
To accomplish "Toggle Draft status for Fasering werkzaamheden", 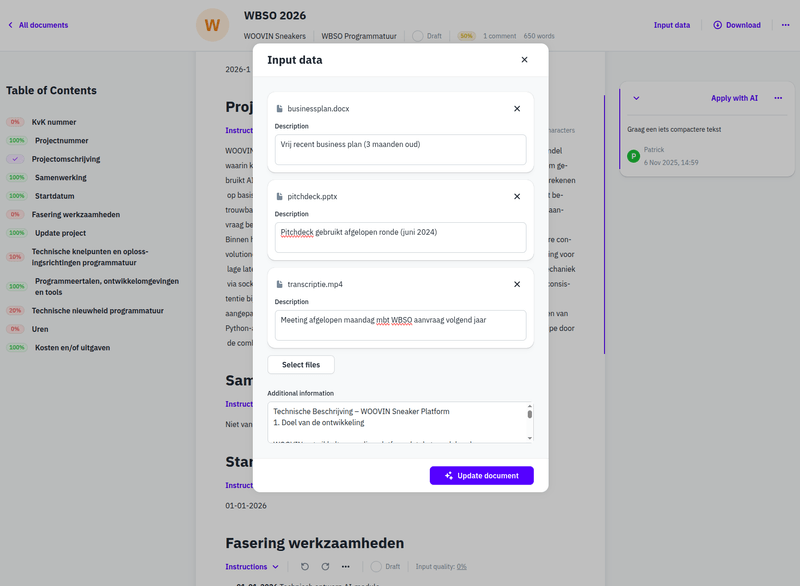I will 377,566.
